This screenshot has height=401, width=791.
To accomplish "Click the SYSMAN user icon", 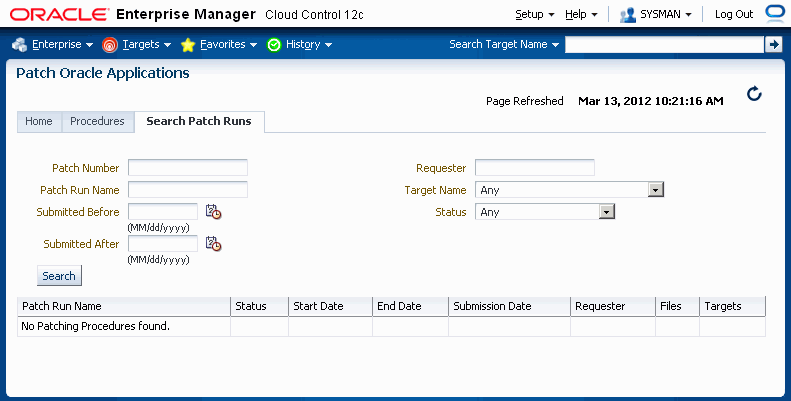I will tap(628, 15).
